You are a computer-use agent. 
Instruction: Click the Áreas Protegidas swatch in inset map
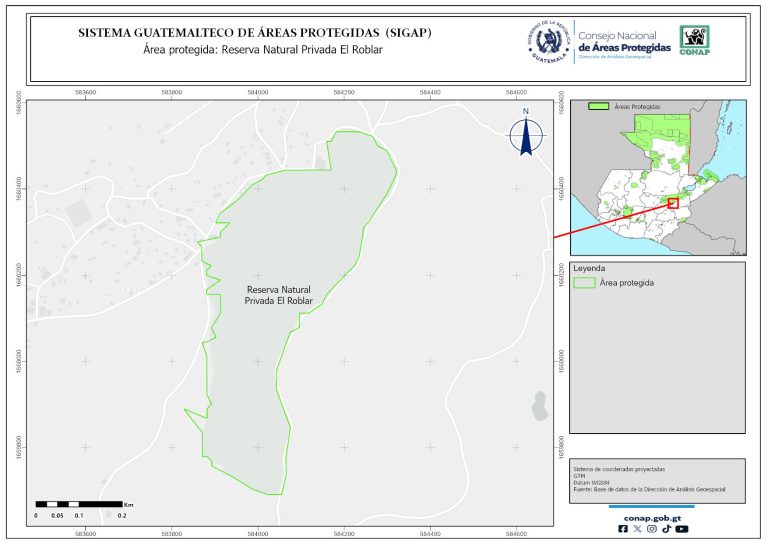tap(599, 106)
